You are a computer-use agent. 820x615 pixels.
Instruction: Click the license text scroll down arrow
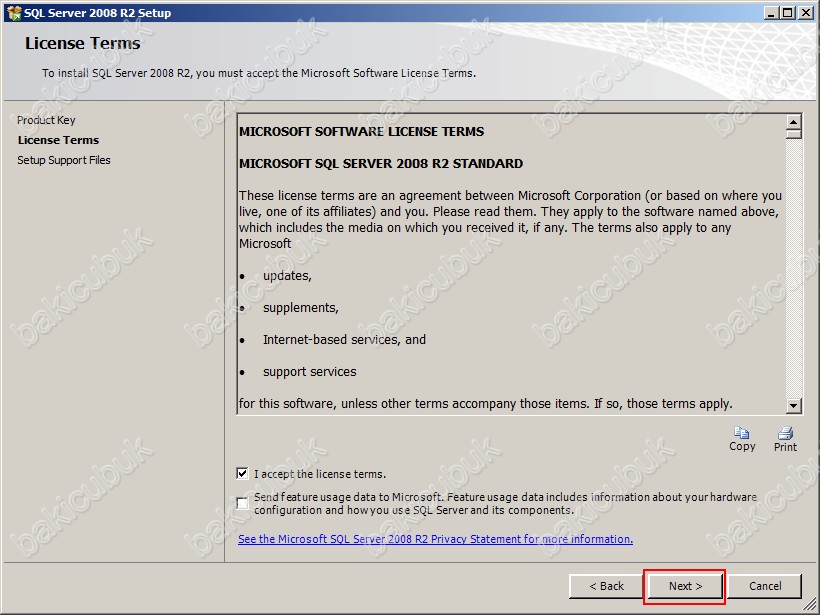coord(794,405)
